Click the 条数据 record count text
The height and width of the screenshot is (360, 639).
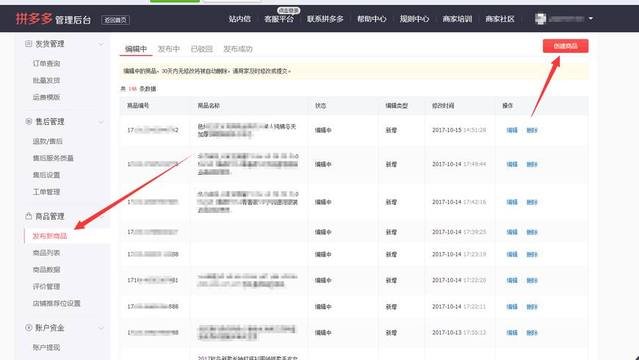148,88
